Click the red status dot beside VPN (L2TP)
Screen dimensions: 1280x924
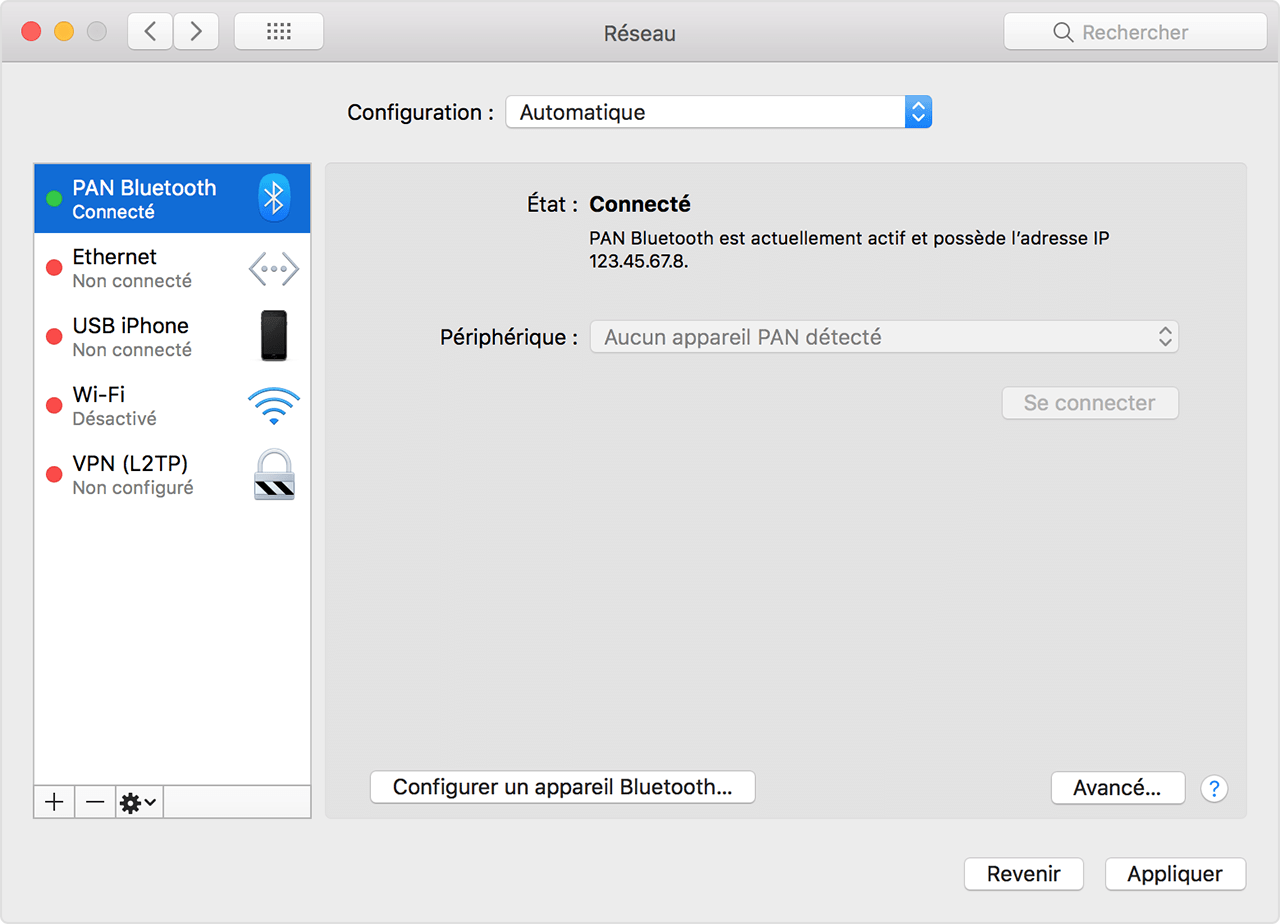point(54,474)
